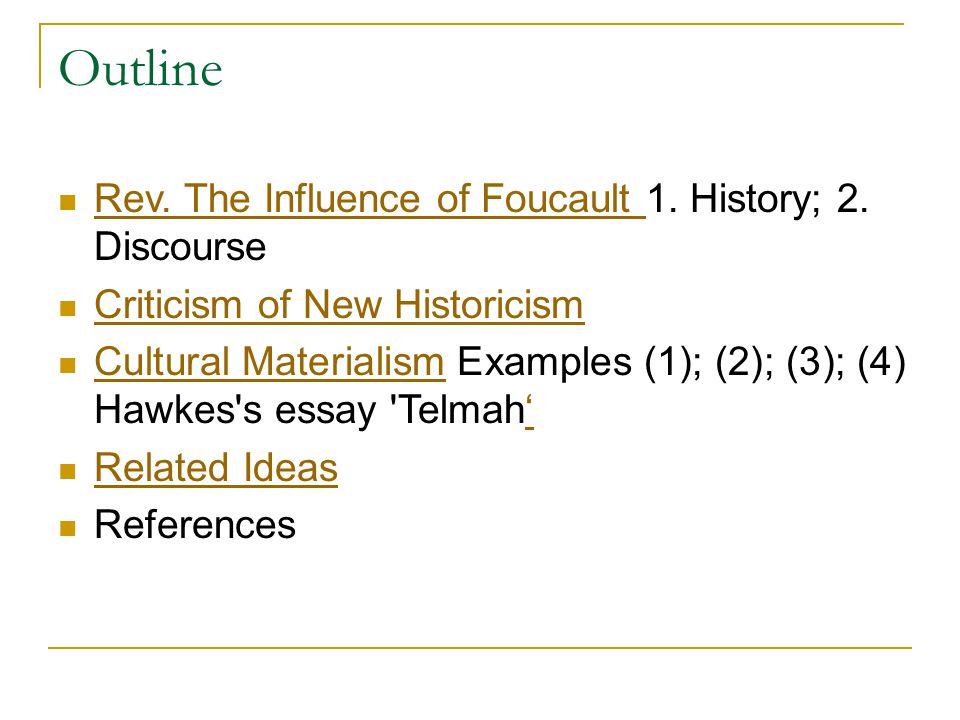Open the Rev. The Influence of Foucault link
This screenshot has width=960, height=720.
coord(369,199)
